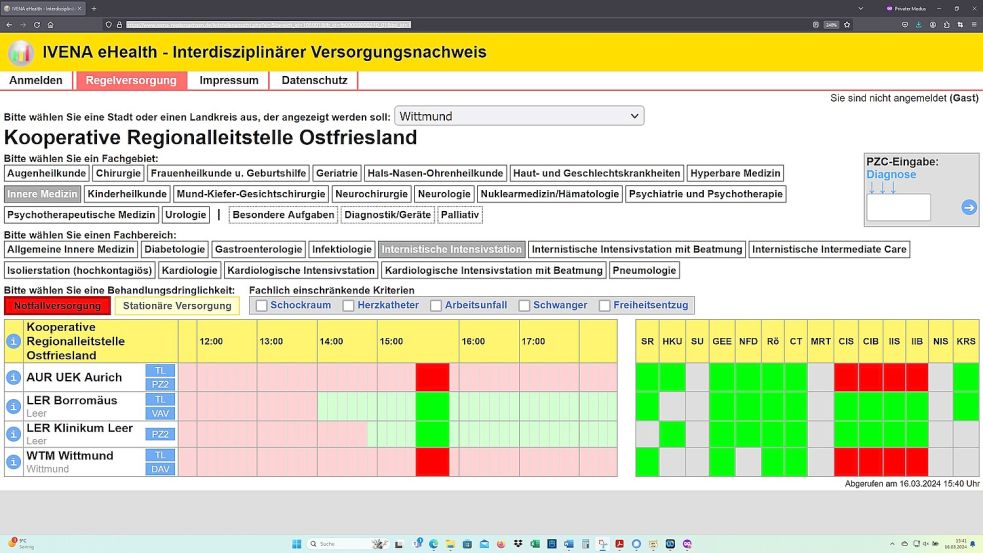Click green 15:30 slot for LER Borromäus
This screenshot has width=983, height=553.
coord(432,406)
